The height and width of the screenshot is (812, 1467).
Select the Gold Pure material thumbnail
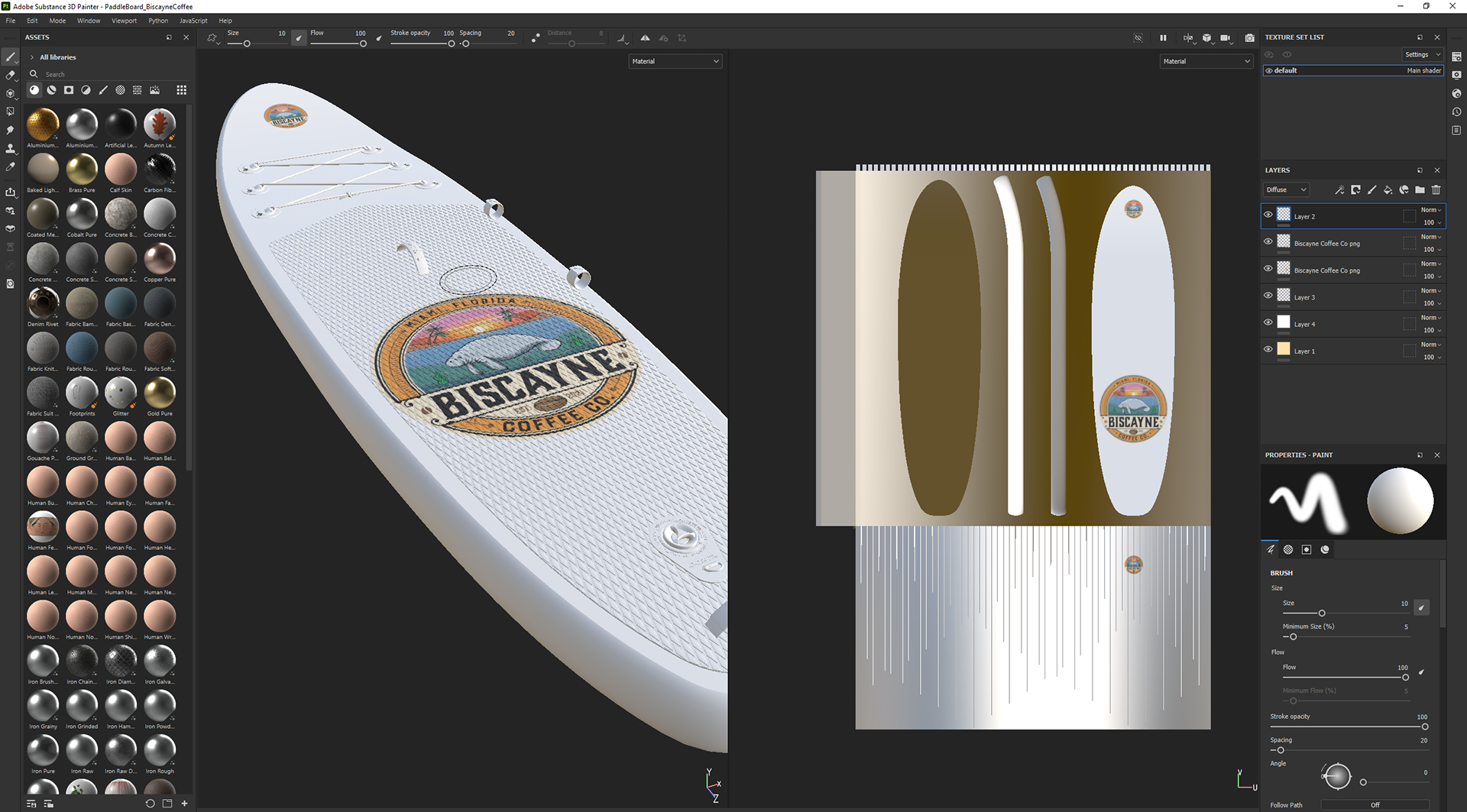pyautogui.click(x=160, y=393)
